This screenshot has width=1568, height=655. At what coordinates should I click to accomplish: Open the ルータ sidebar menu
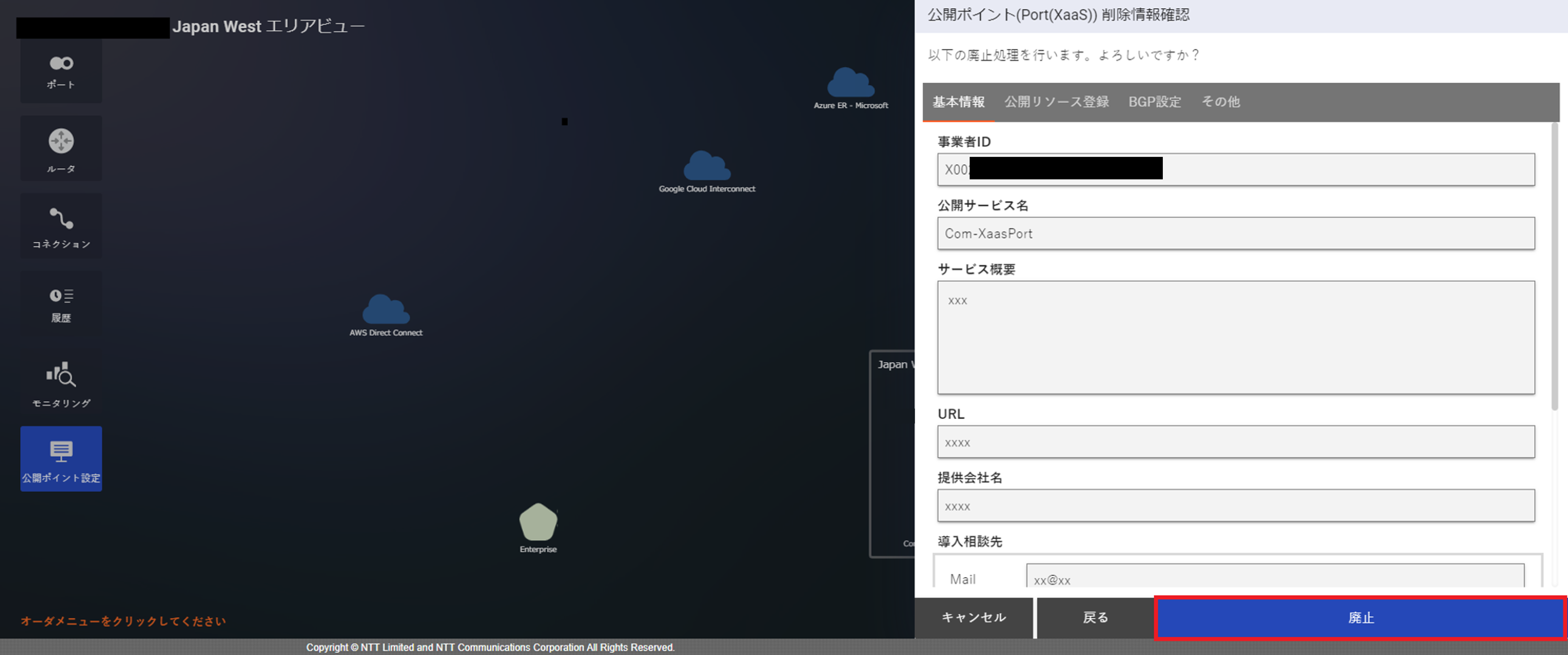pyautogui.click(x=61, y=149)
